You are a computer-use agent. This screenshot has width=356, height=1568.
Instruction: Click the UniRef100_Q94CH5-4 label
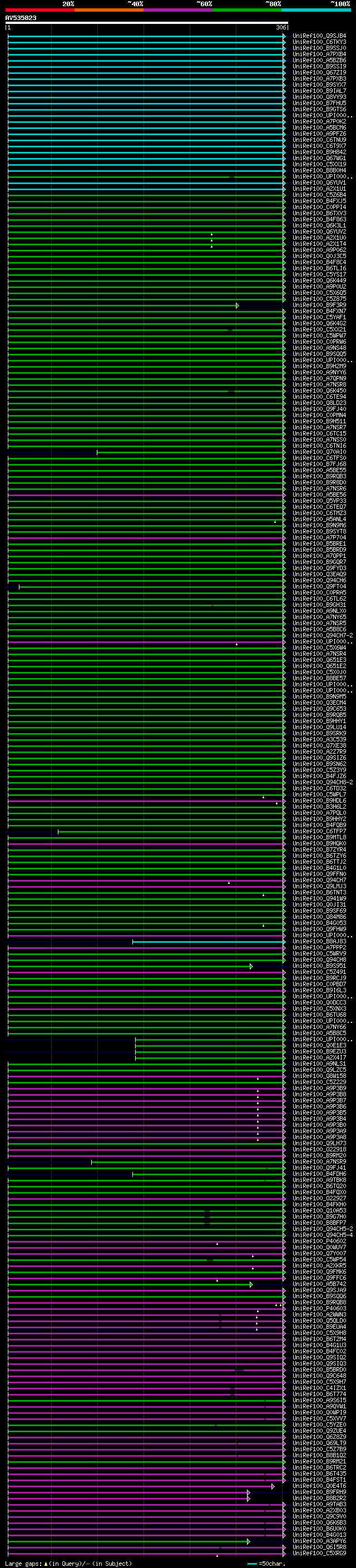point(322,1235)
